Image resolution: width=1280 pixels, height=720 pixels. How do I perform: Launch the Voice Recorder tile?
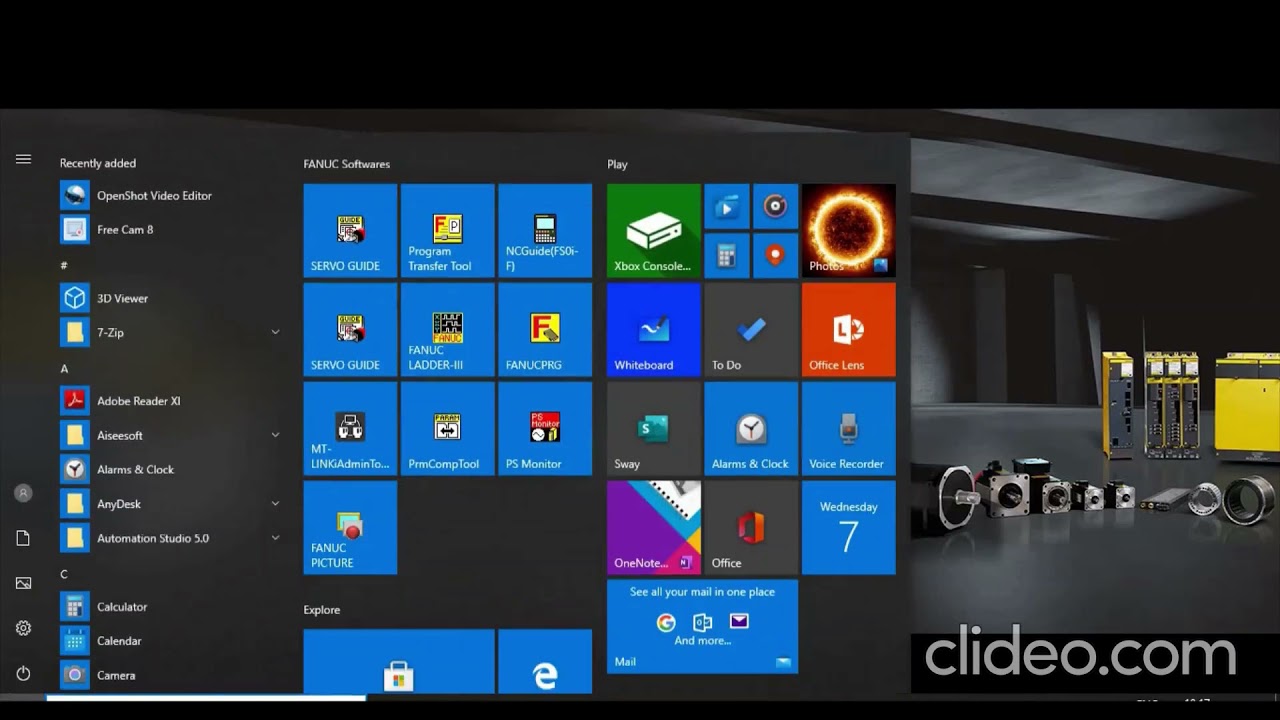848,429
